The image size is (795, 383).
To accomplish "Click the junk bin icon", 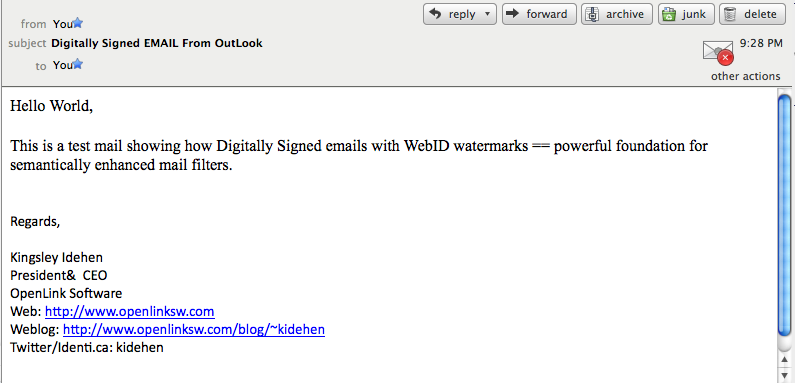I will [x=670, y=14].
